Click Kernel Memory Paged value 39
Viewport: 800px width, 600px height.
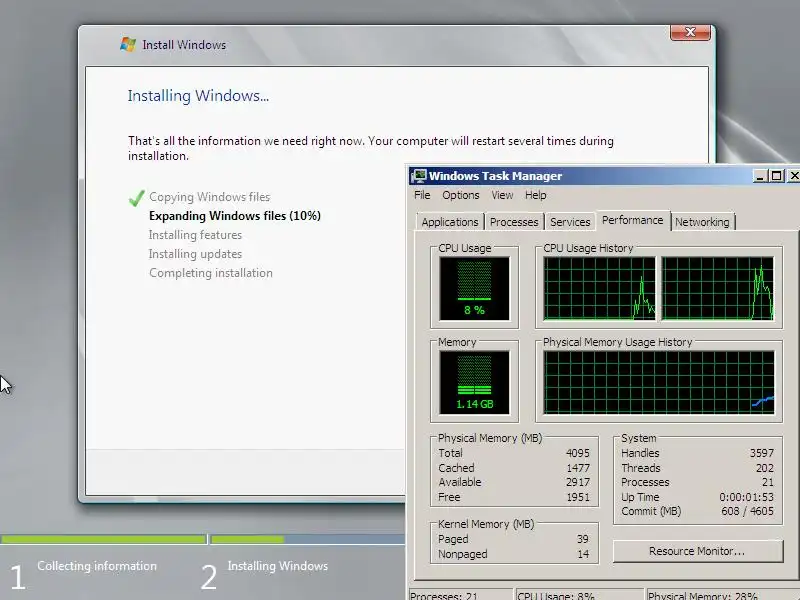583,539
